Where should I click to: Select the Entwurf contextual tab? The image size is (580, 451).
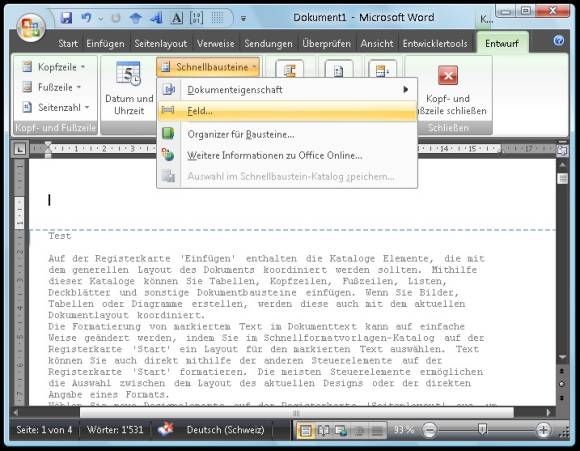pyautogui.click(x=502, y=44)
